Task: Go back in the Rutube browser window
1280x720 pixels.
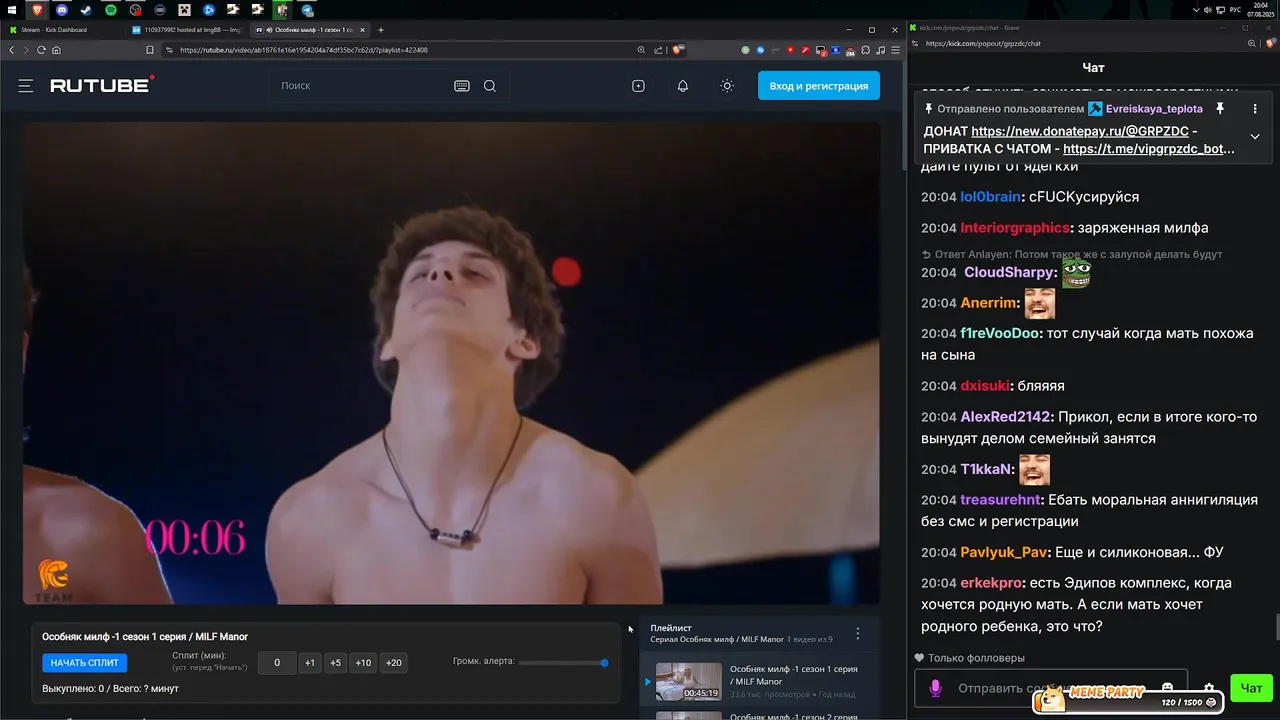Action: point(12,50)
